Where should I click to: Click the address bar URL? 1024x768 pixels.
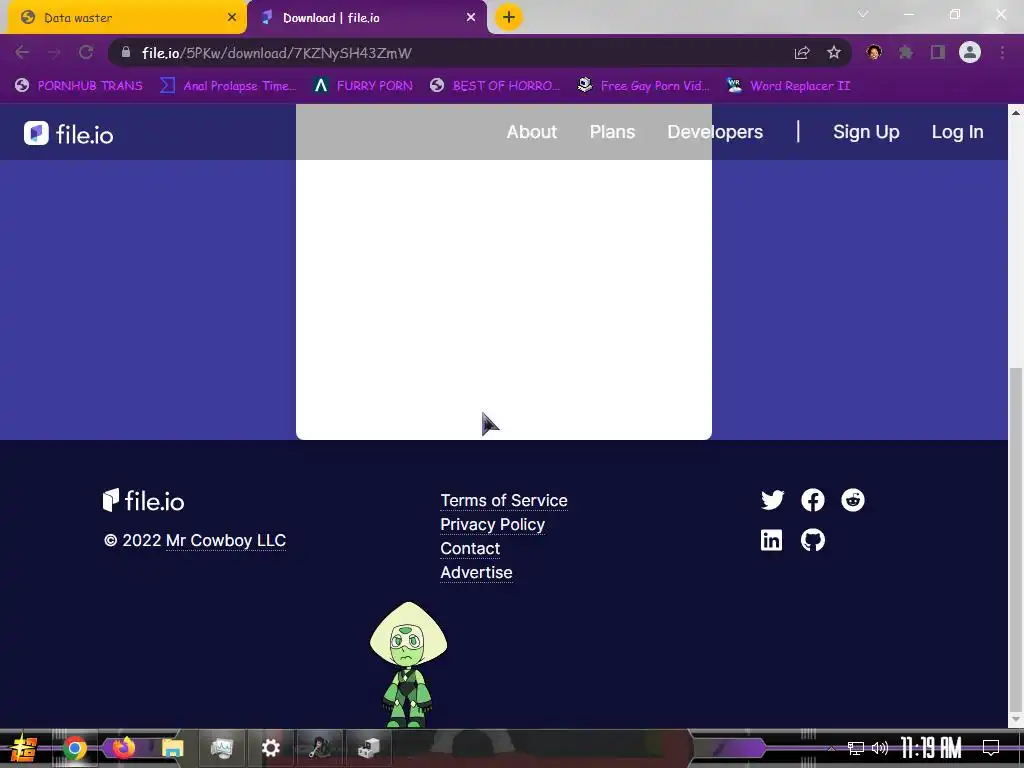(277, 53)
